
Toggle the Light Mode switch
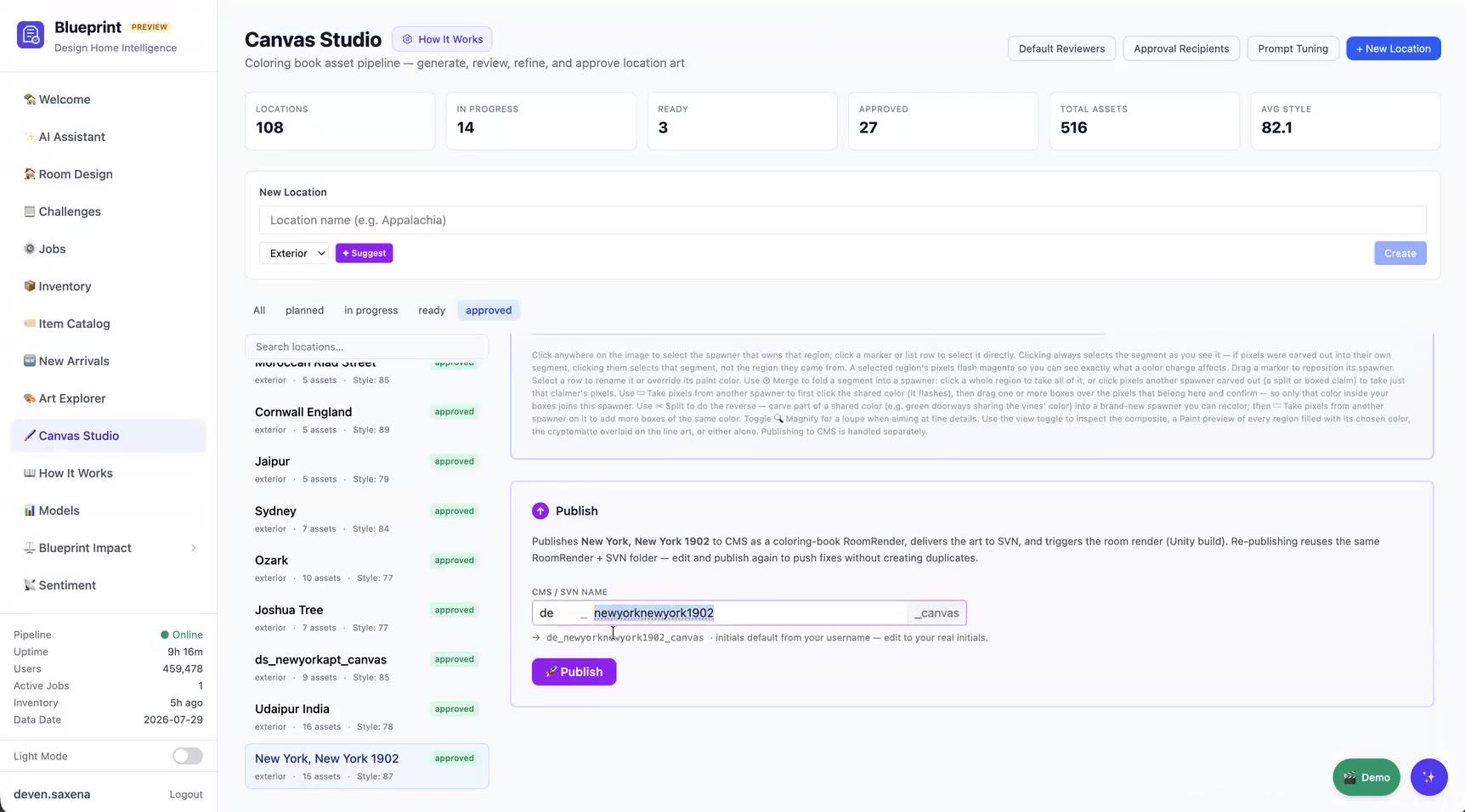[188, 756]
